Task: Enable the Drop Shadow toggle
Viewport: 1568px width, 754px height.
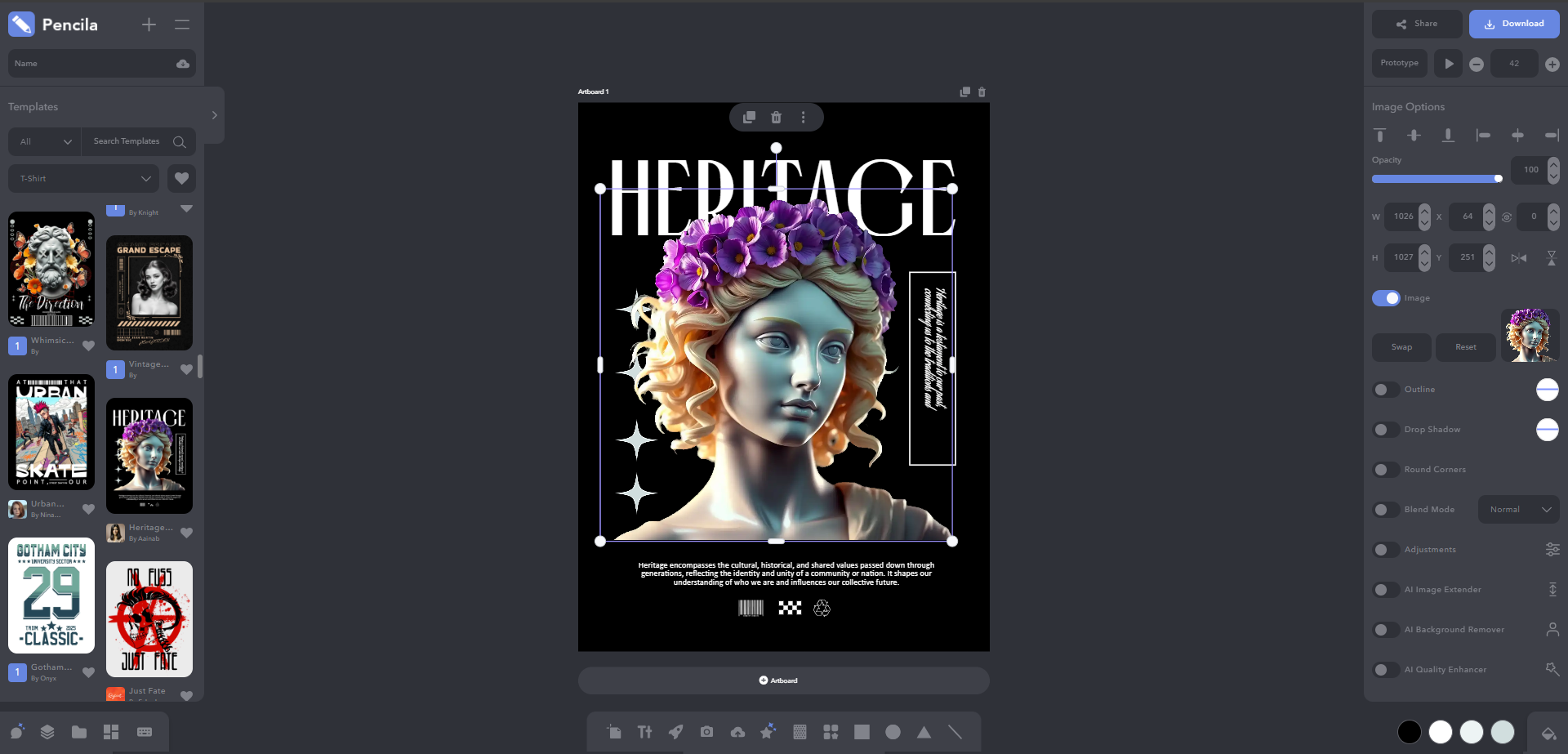Action: tap(1386, 430)
